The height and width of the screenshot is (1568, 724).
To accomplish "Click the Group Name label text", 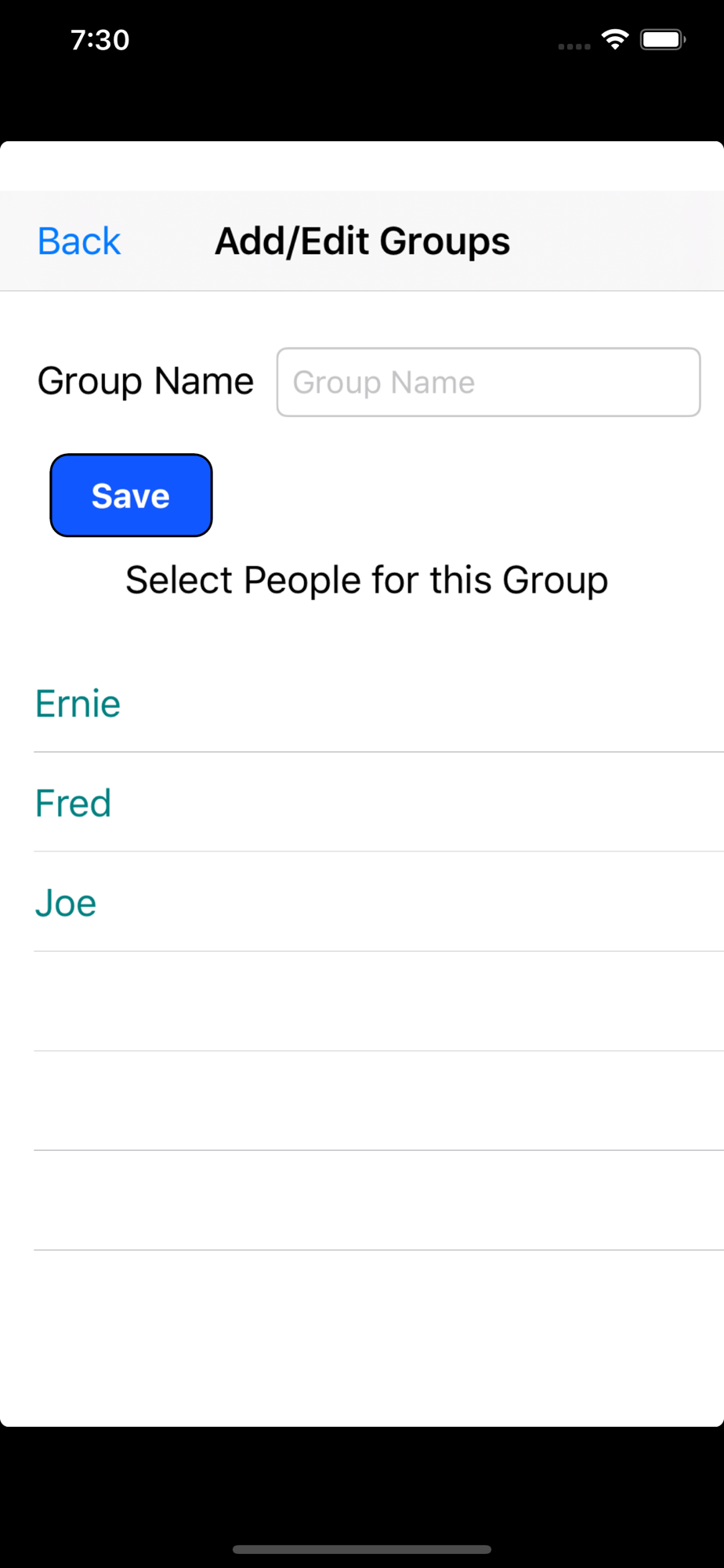I will pos(146,382).
